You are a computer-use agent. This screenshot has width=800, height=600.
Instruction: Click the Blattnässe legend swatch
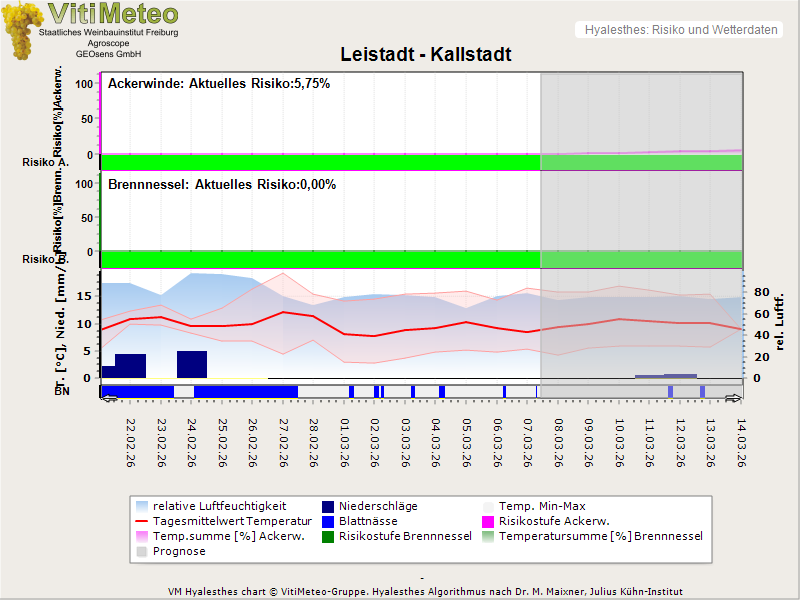coord(329,522)
